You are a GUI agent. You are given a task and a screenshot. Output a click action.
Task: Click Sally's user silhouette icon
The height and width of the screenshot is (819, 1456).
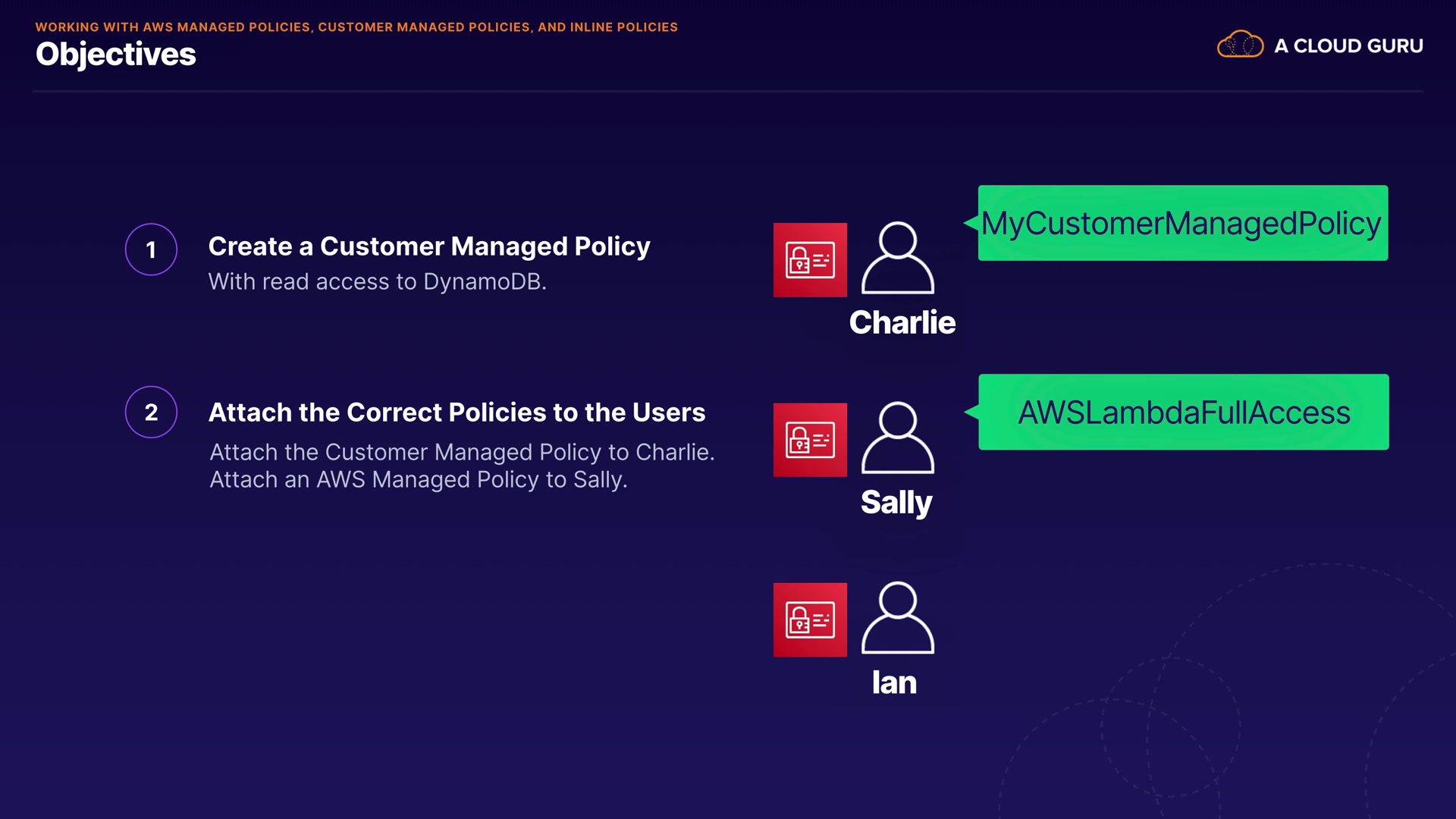click(897, 438)
